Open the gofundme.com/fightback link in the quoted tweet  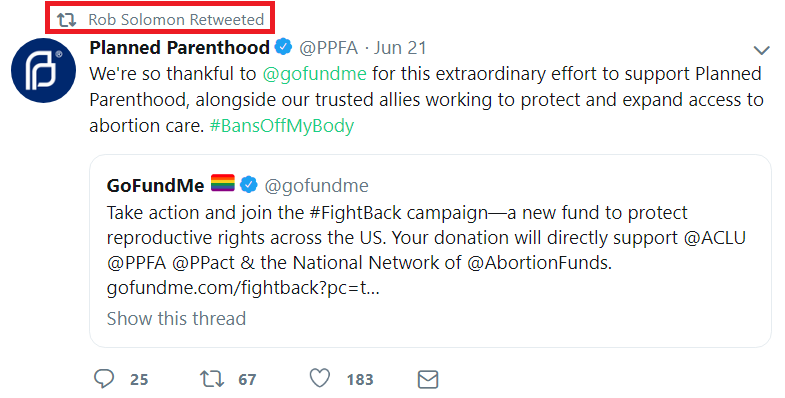[243, 288]
